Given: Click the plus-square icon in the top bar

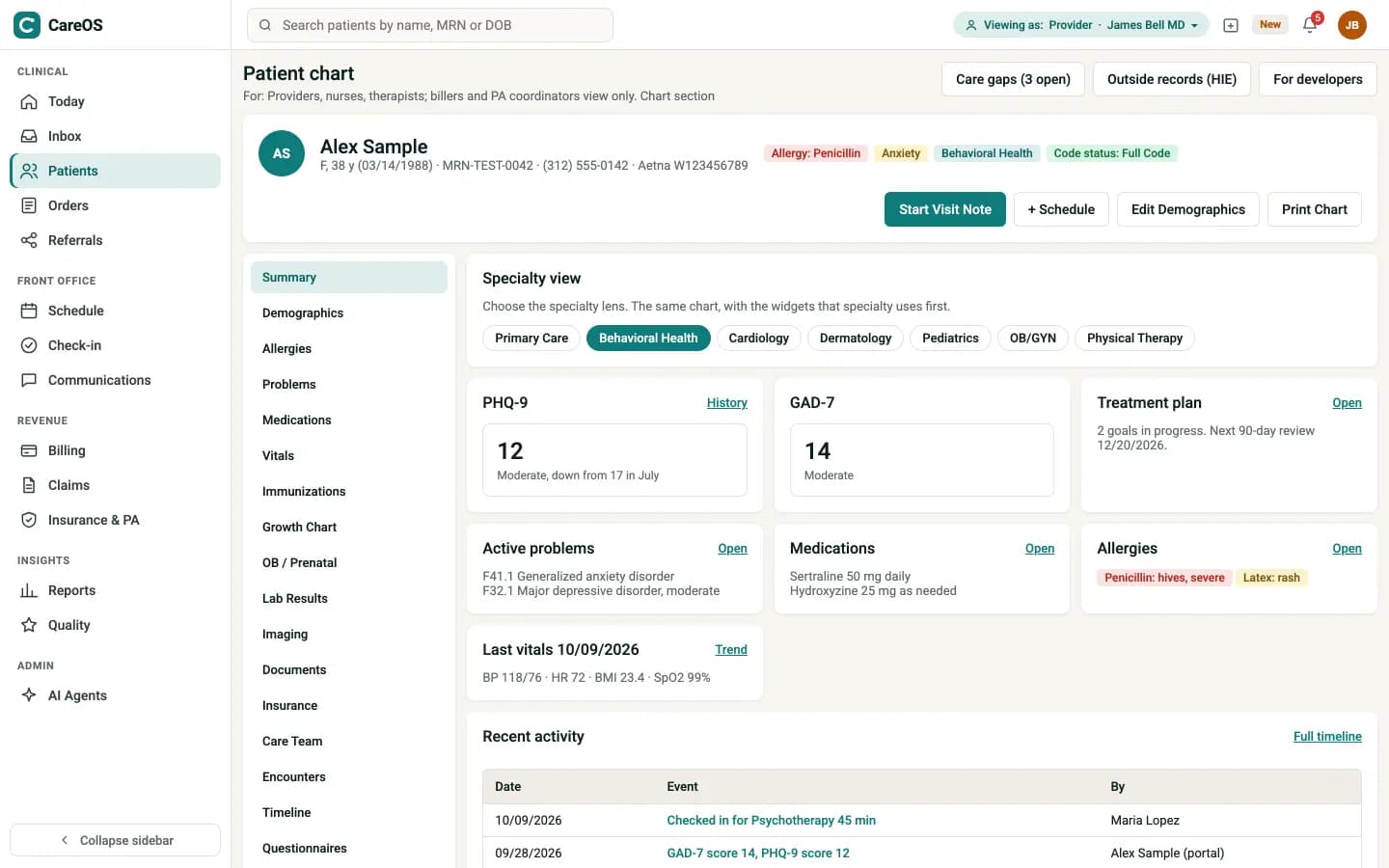Looking at the screenshot, I should coord(1231,25).
